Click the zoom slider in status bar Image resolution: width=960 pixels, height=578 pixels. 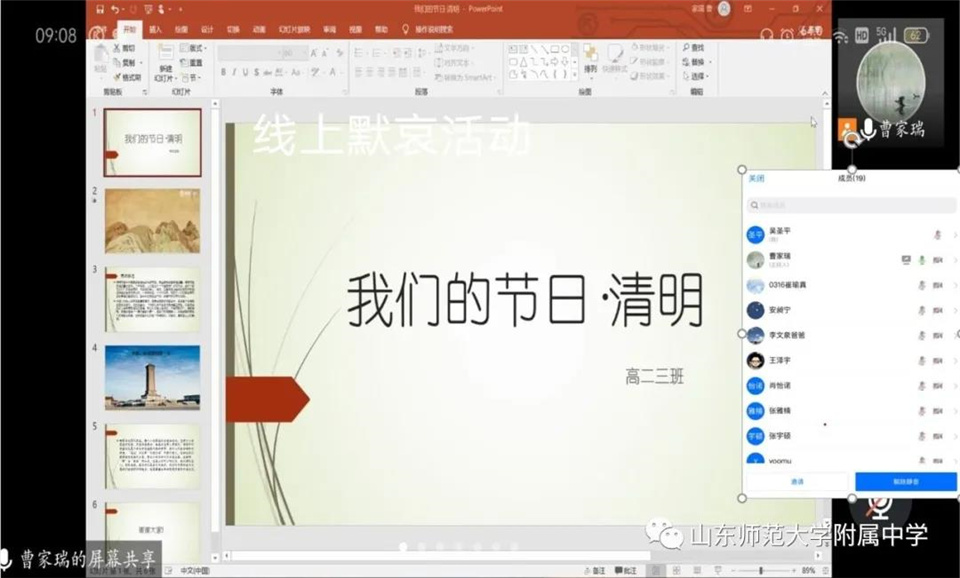762,571
